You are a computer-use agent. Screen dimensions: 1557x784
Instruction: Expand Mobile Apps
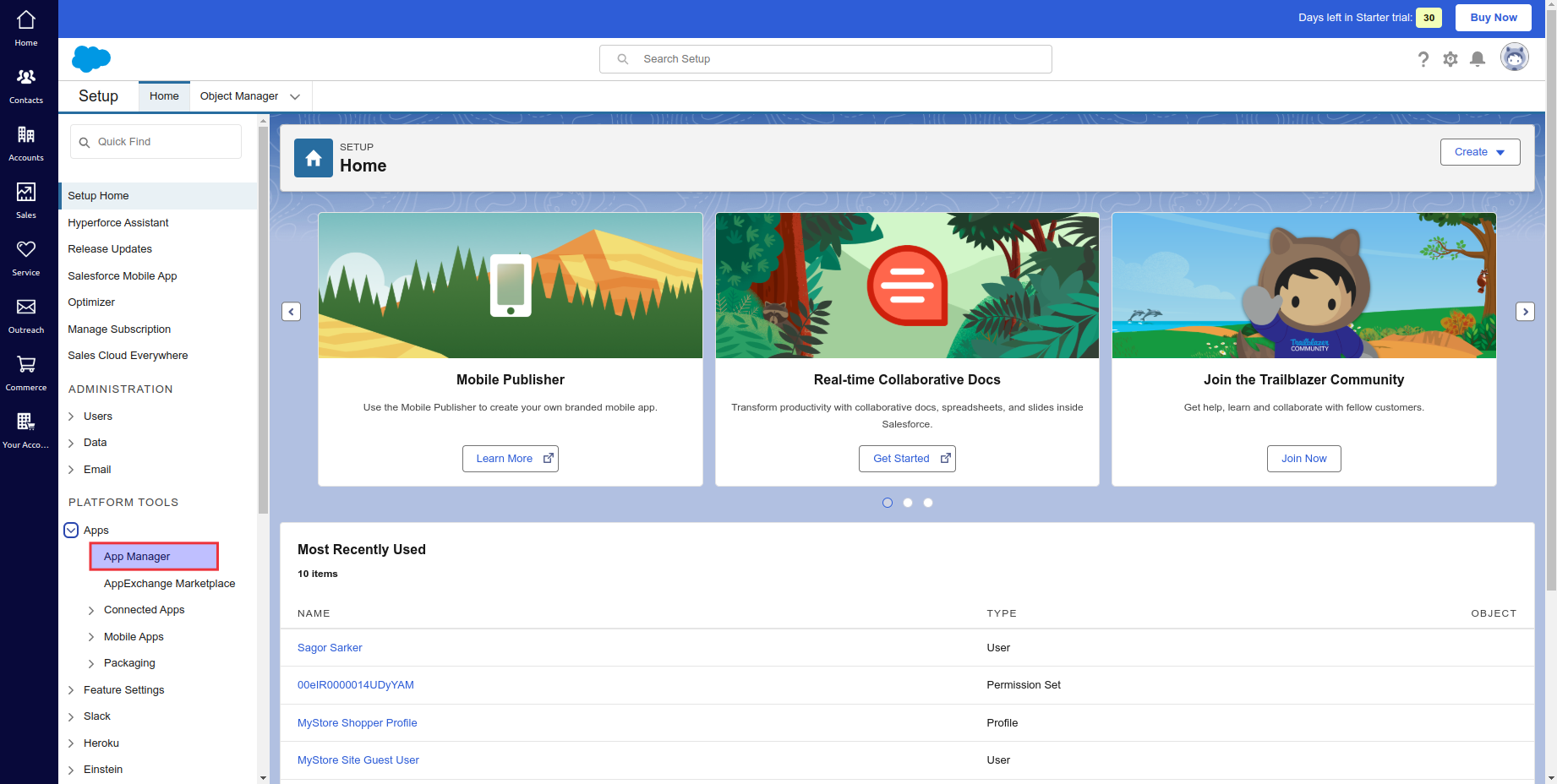pos(91,637)
